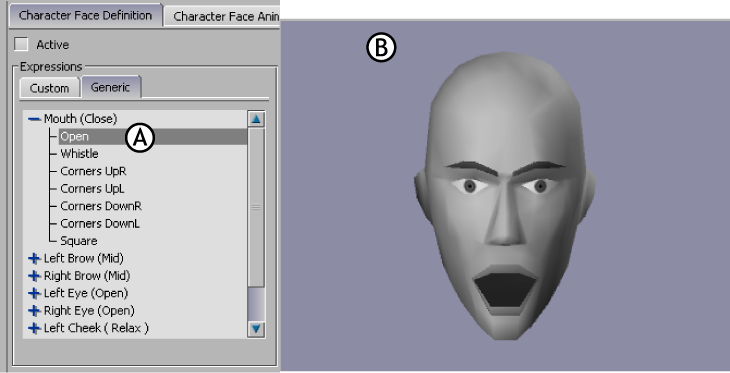Viewport: 730px width, 373px height.
Task: Expand the Left Eye (Open) group
Action: [x=34, y=293]
